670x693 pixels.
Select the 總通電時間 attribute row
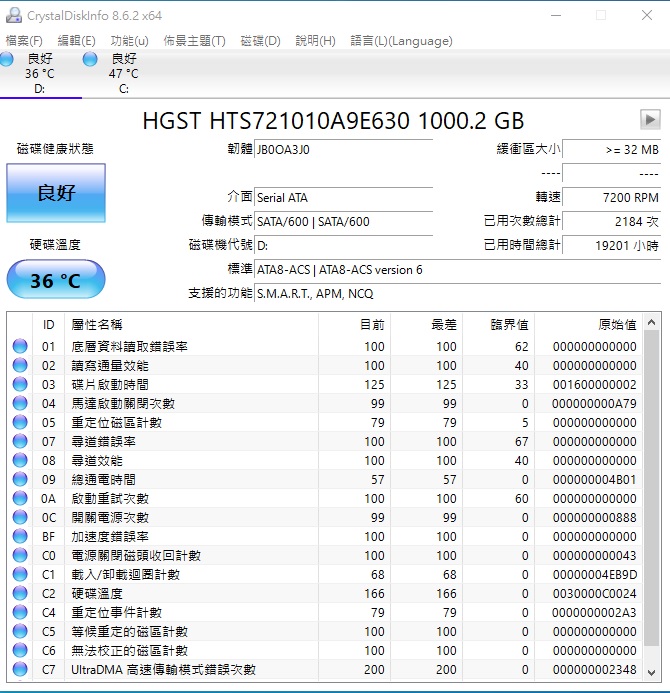(325, 479)
